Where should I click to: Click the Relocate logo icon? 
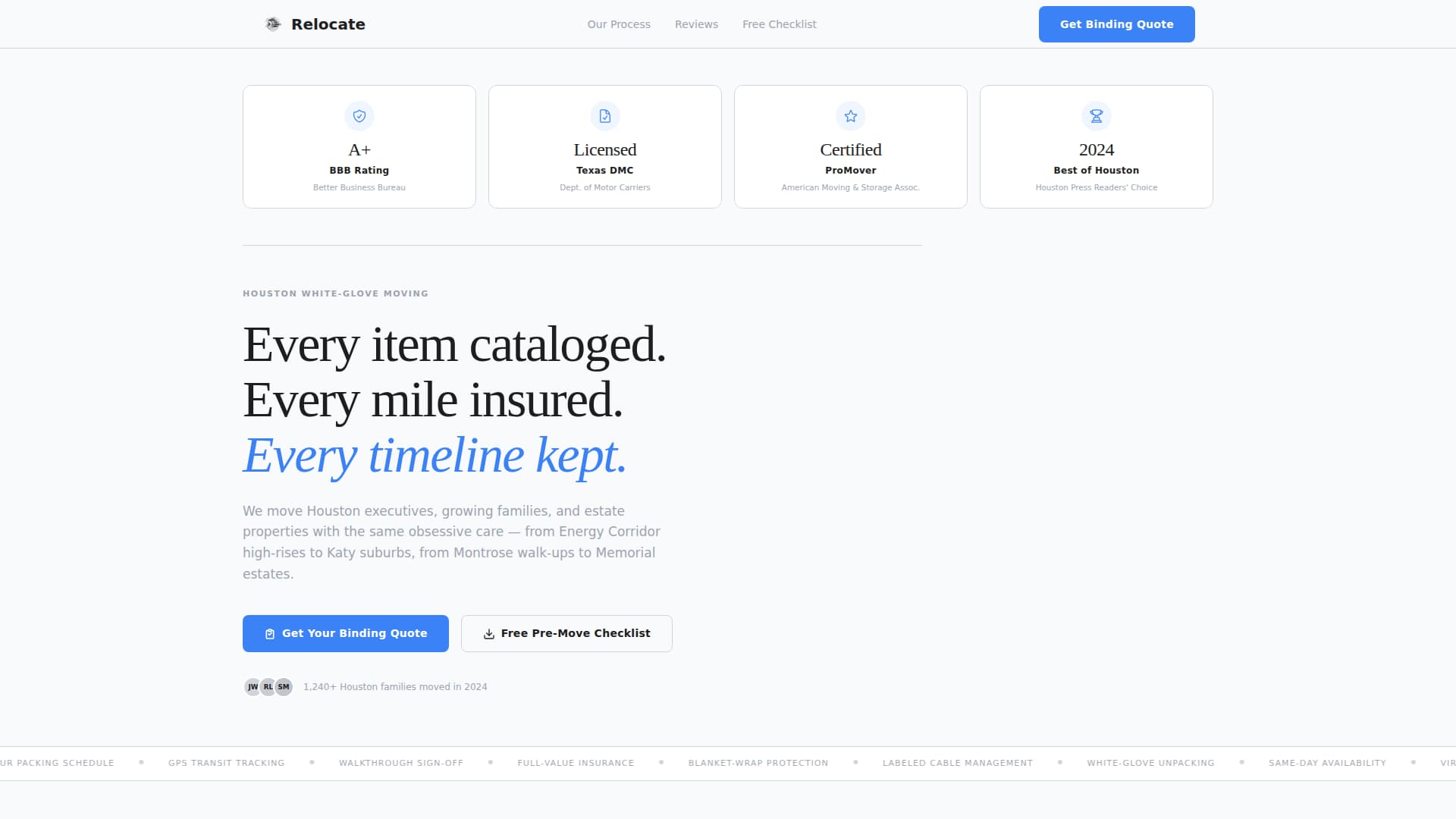point(273,24)
